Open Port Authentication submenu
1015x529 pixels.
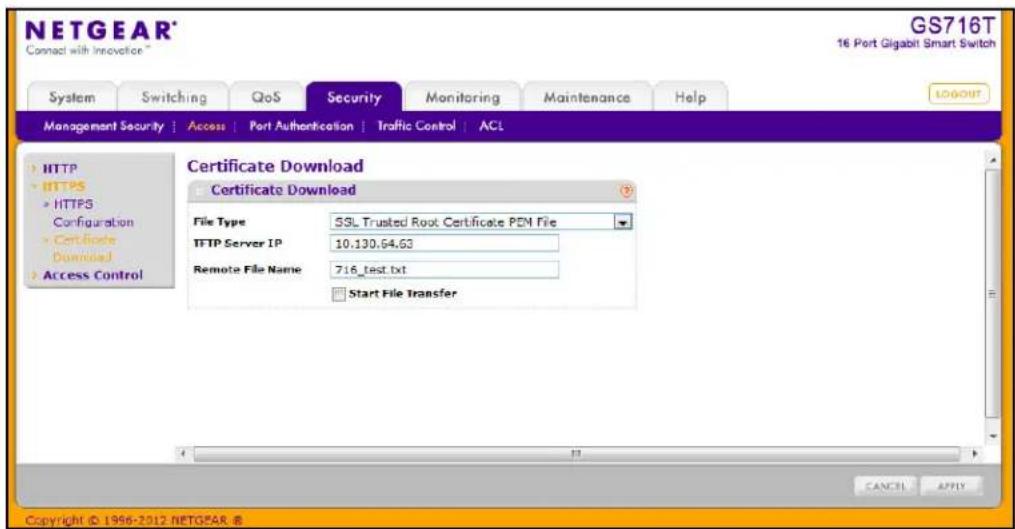[302, 126]
